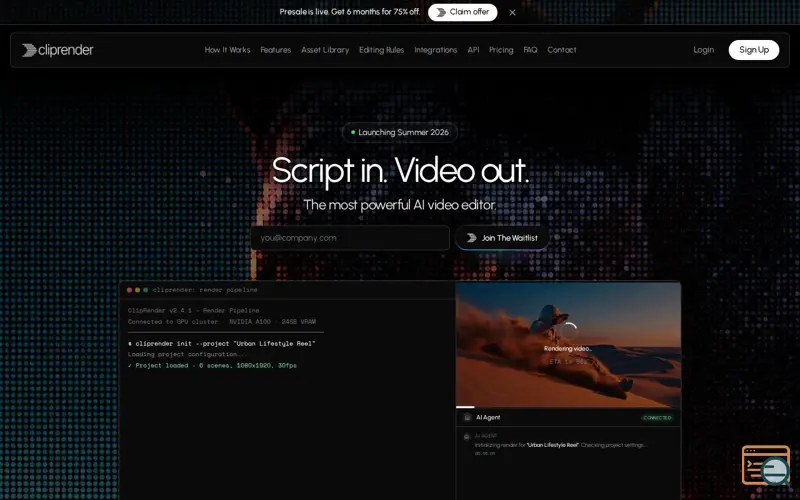800x500 pixels.
Task: Navigate to the API page
Action: (473, 50)
